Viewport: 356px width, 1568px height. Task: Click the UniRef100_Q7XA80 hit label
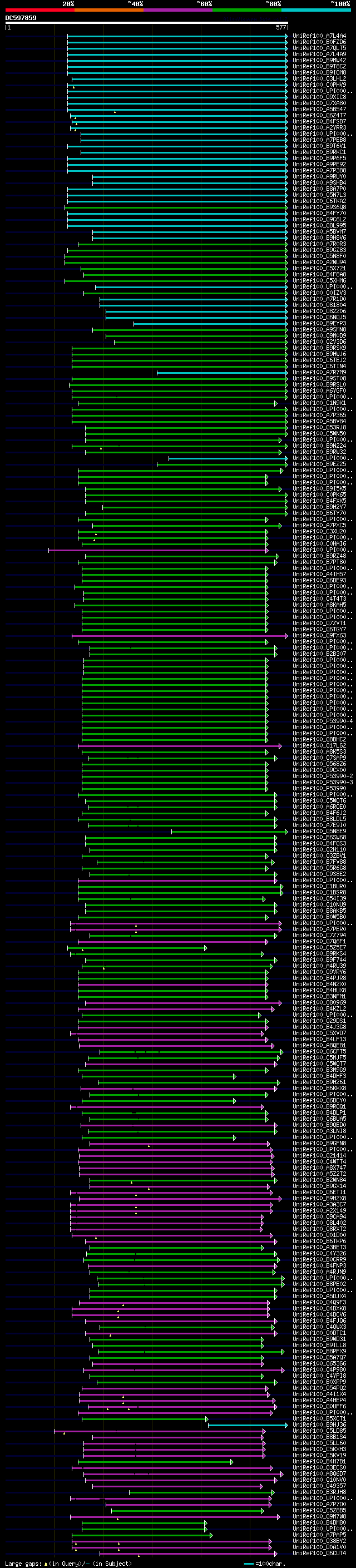tap(319, 103)
